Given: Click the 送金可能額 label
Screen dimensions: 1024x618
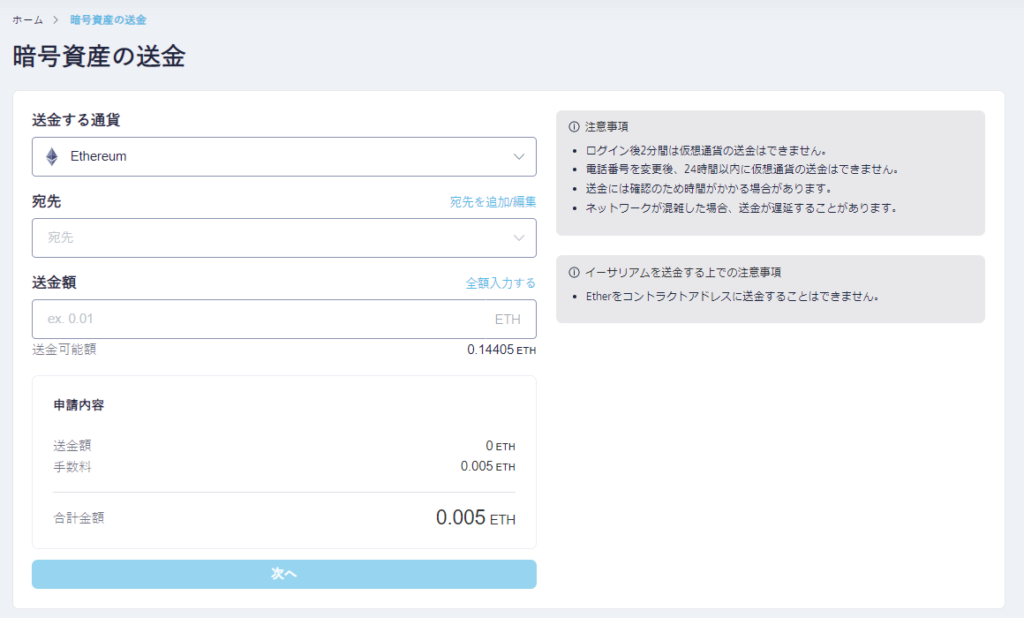Looking at the screenshot, I should tap(64, 350).
